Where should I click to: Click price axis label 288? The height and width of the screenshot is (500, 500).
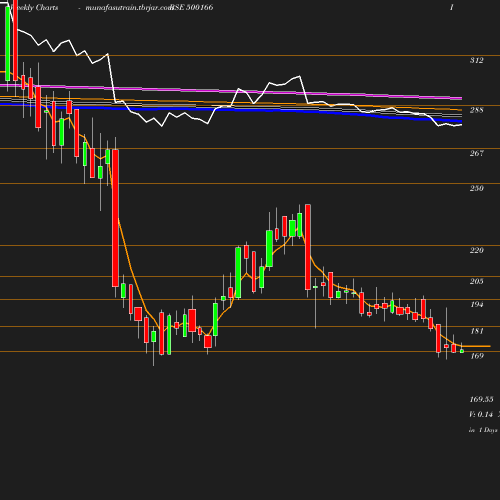pos(476,110)
